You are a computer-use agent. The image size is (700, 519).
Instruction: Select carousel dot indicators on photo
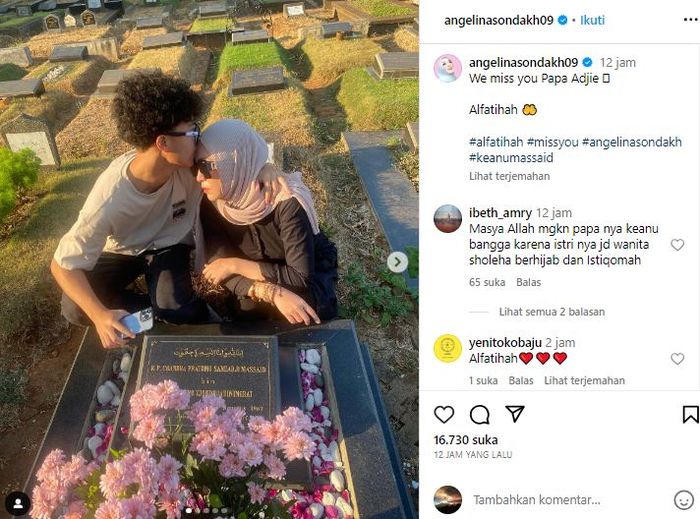(x=210, y=510)
